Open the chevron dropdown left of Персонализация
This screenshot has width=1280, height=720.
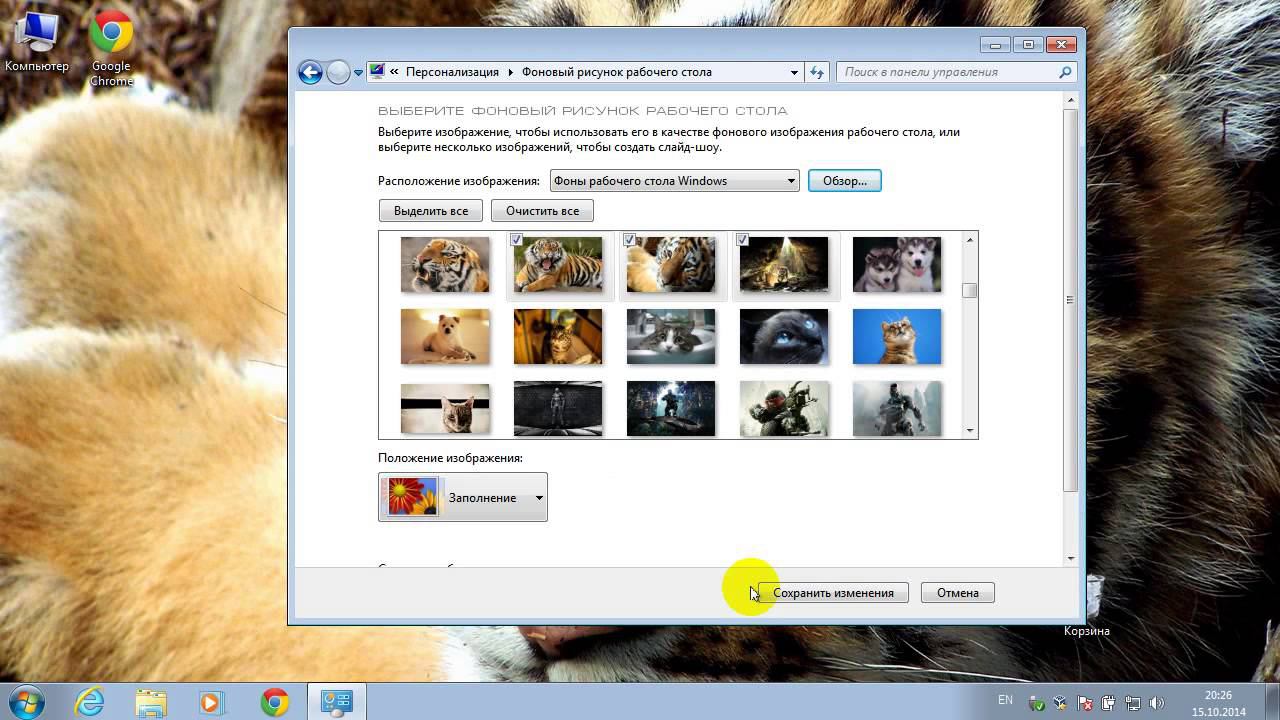395,72
